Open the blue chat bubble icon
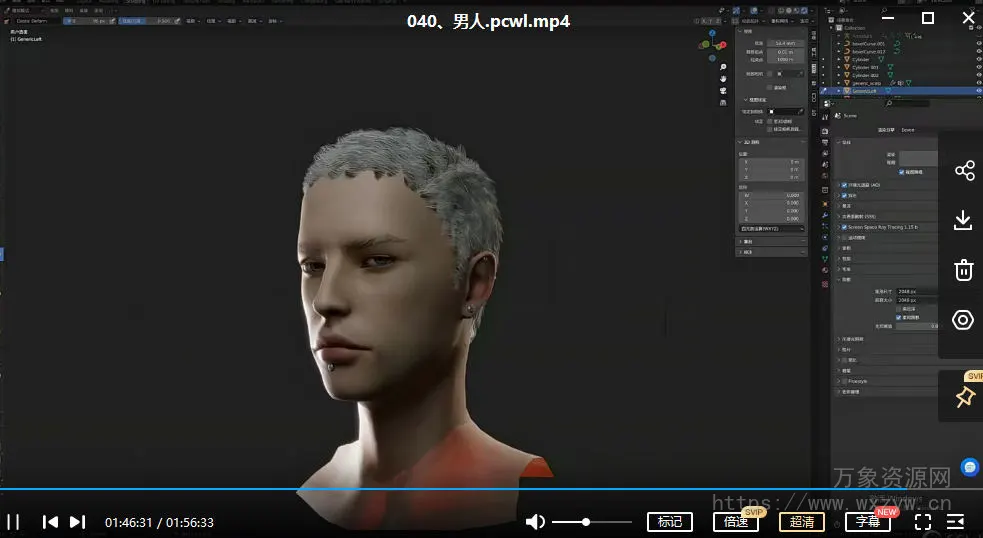Viewport: 983px width, 538px height. click(969, 467)
